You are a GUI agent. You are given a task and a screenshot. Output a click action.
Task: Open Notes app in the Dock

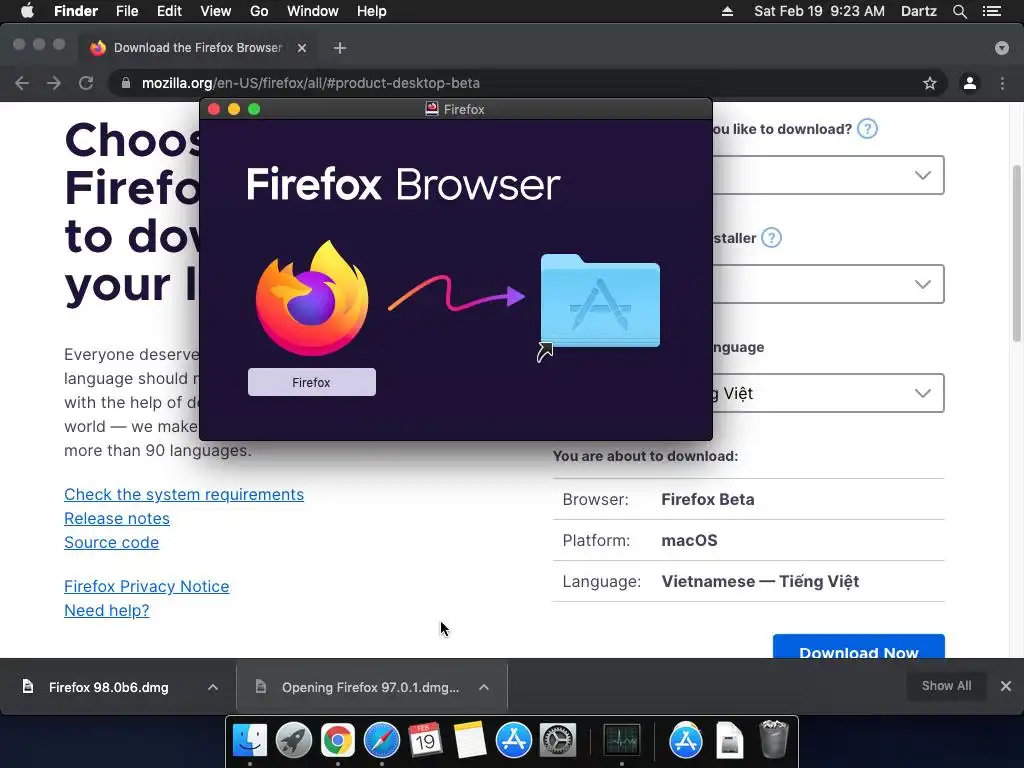click(470, 741)
